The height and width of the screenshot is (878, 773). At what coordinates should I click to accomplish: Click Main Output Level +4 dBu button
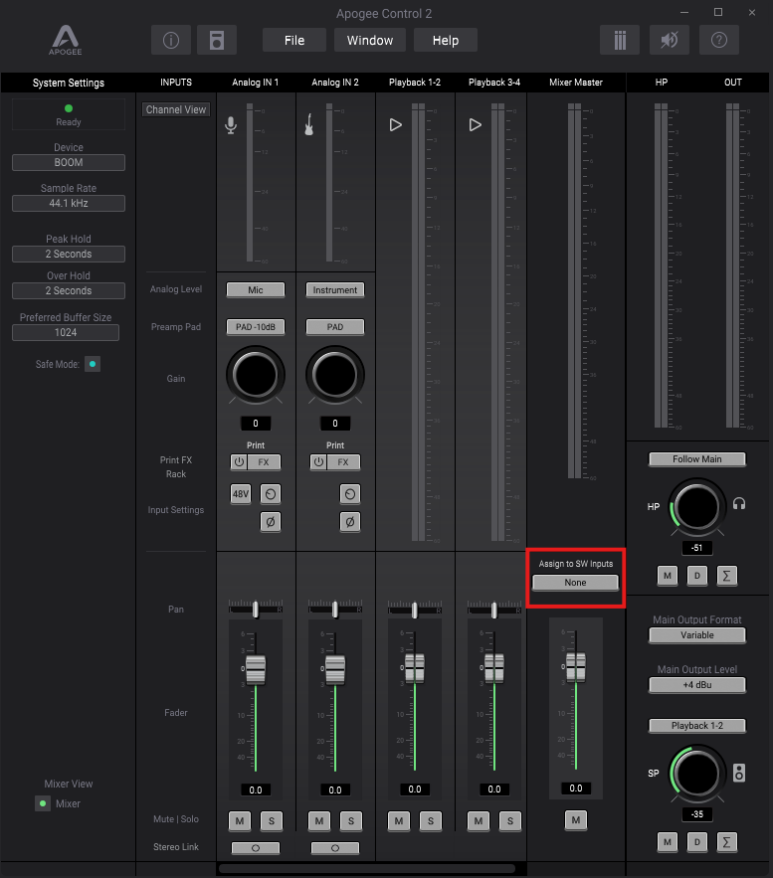click(697, 685)
